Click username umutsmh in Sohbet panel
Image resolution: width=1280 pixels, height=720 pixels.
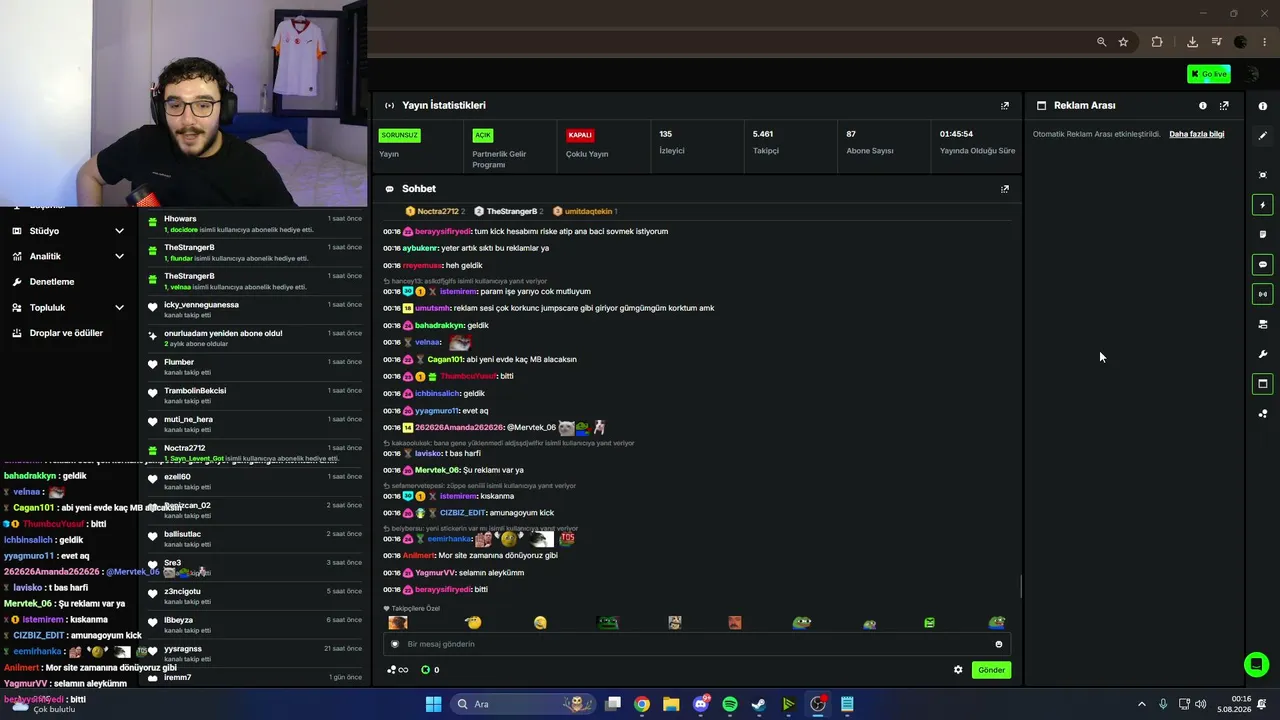pos(432,308)
